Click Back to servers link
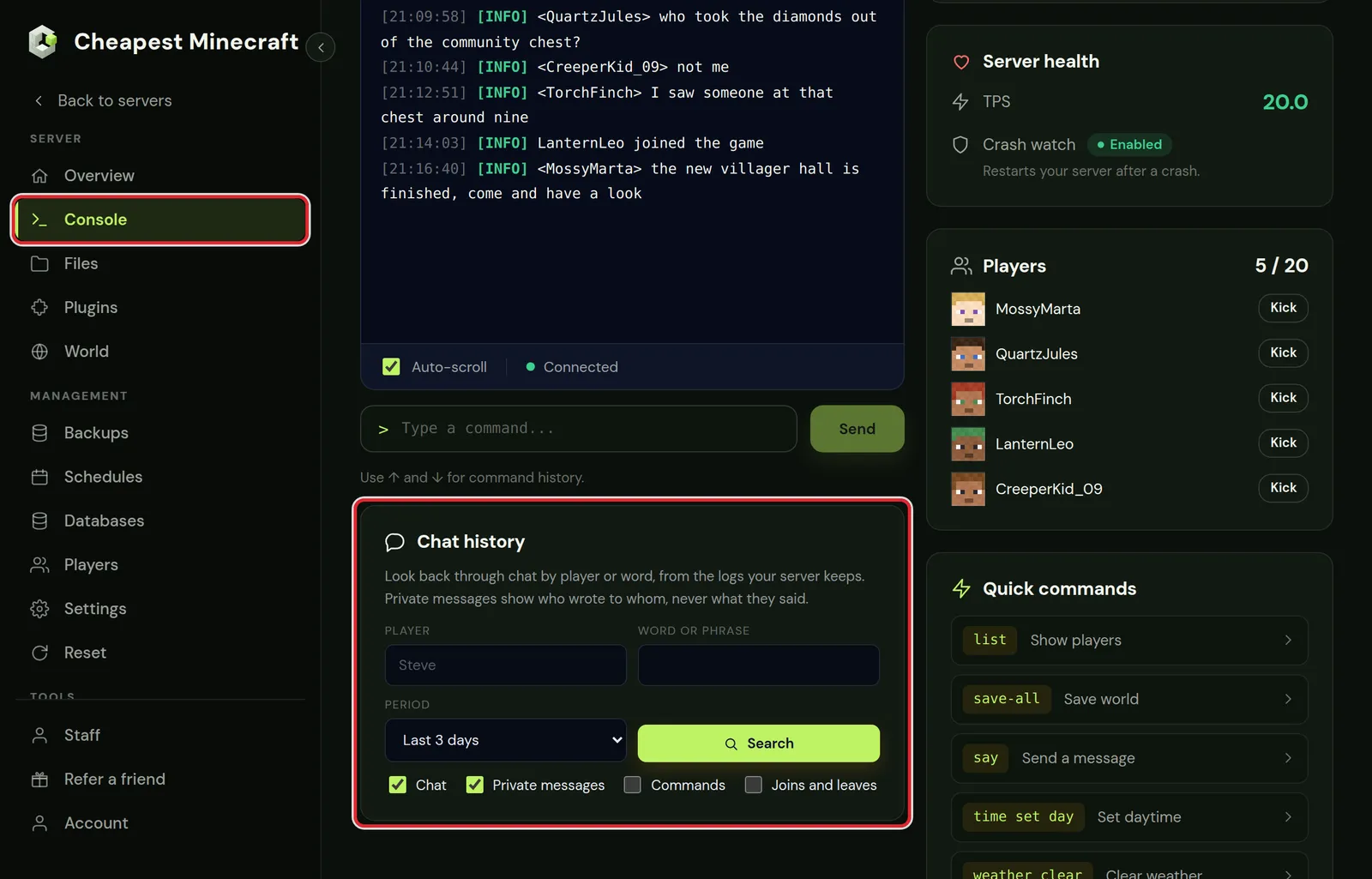 tap(103, 100)
